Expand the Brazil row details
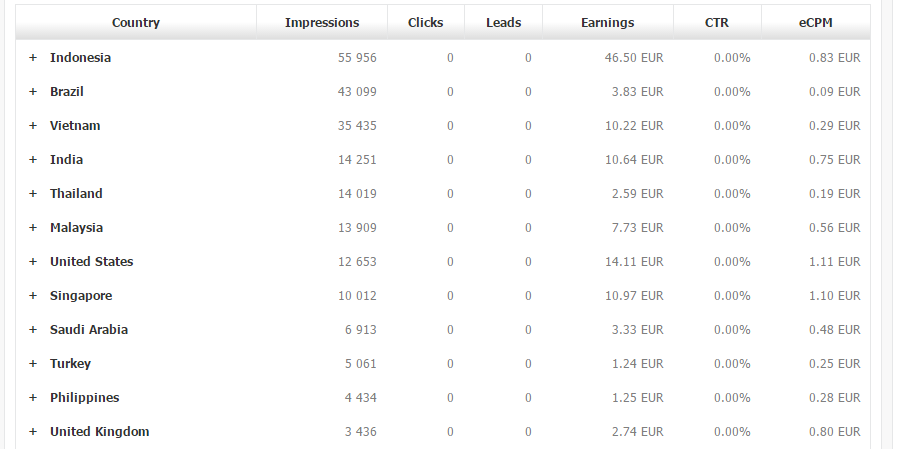 (x=33, y=92)
